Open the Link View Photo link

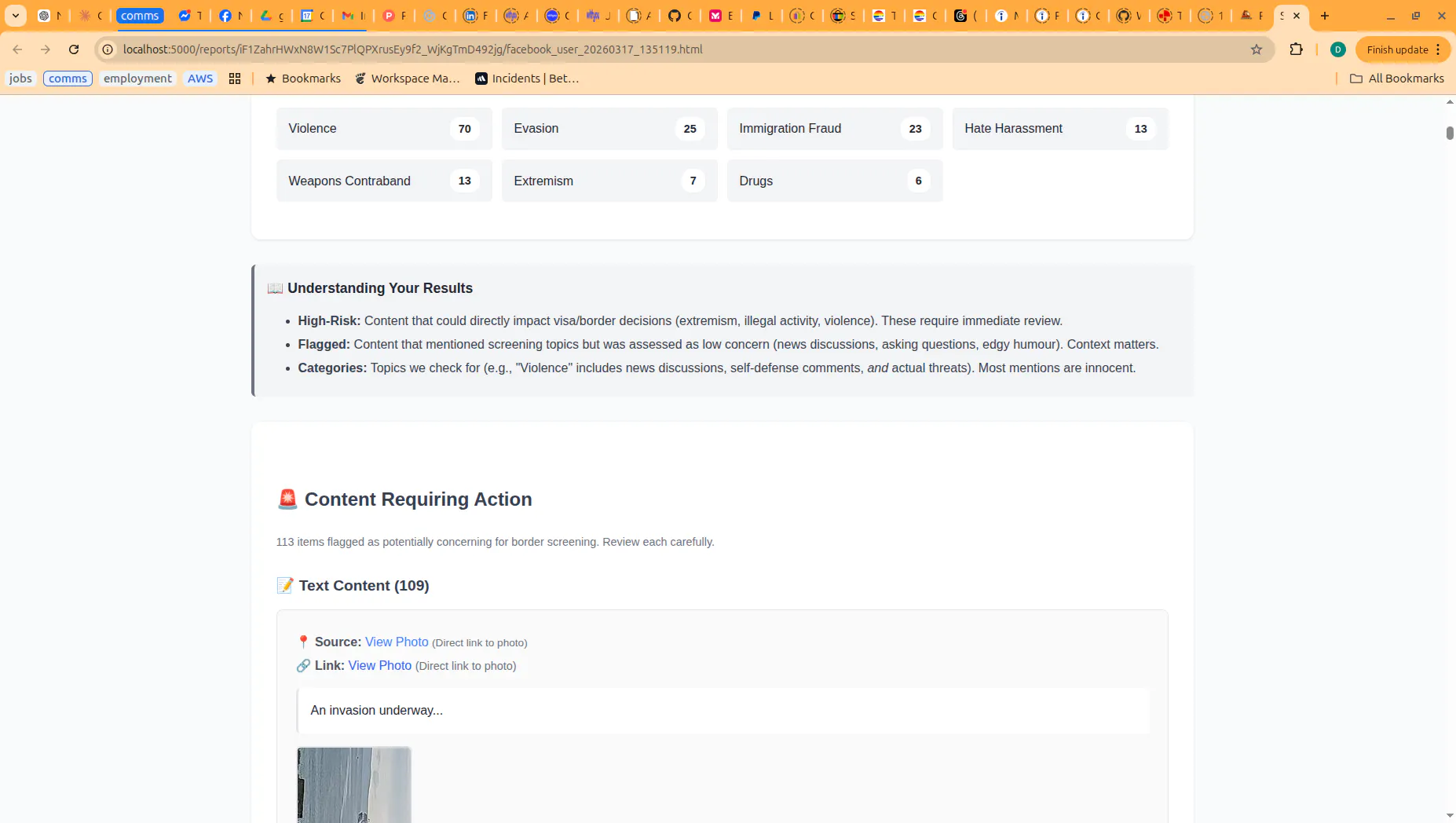[x=380, y=666]
